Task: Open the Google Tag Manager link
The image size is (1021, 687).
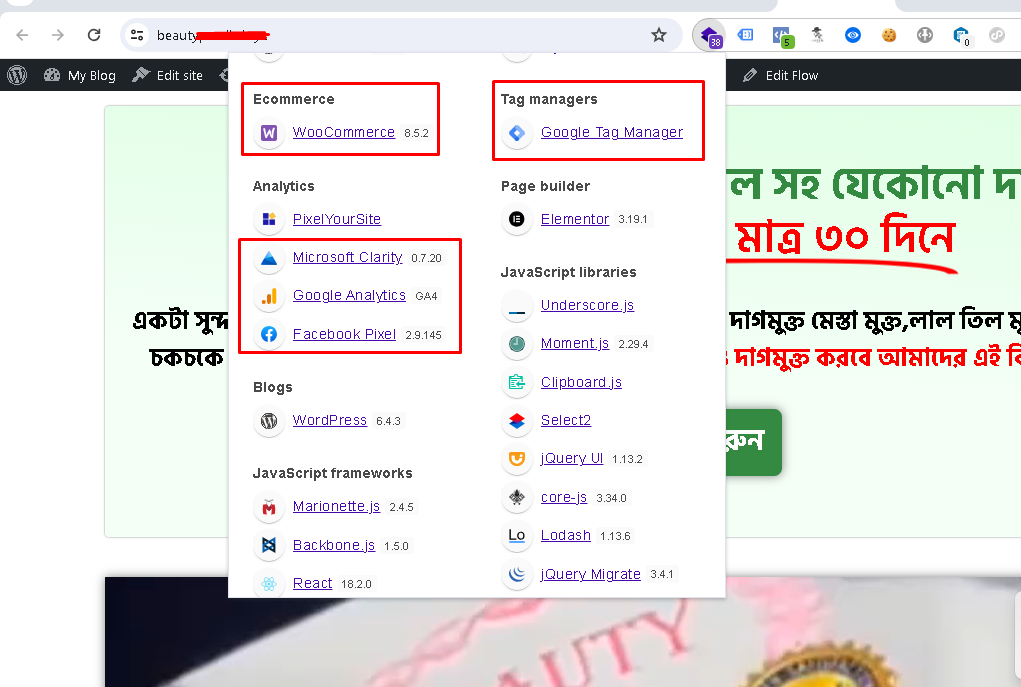Action: point(611,132)
